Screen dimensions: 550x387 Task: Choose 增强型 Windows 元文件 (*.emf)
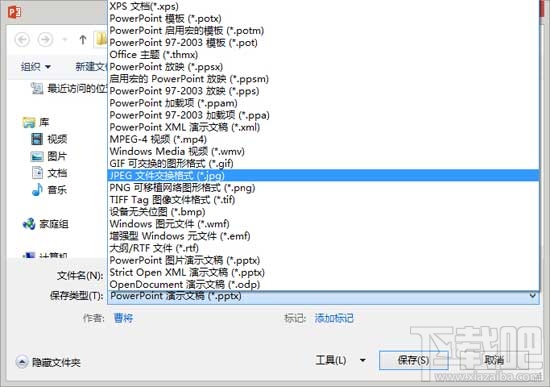coord(323,236)
